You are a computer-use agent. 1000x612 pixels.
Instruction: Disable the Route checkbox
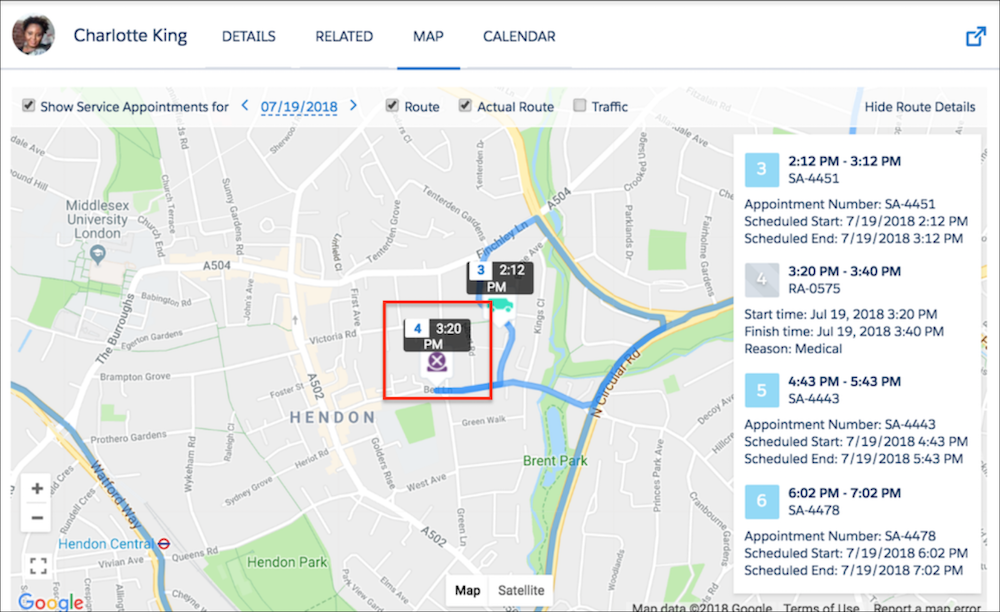[x=392, y=105]
